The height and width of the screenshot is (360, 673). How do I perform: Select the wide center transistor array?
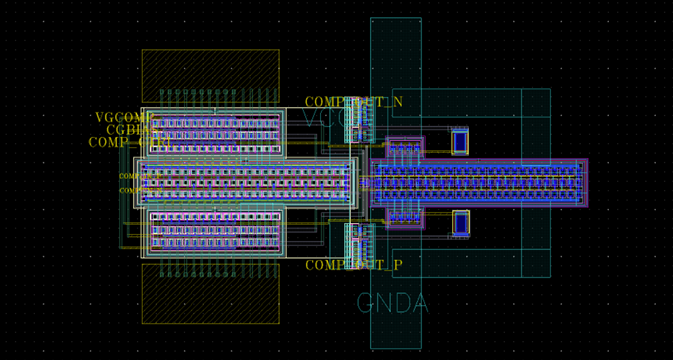pyautogui.click(x=245, y=183)
